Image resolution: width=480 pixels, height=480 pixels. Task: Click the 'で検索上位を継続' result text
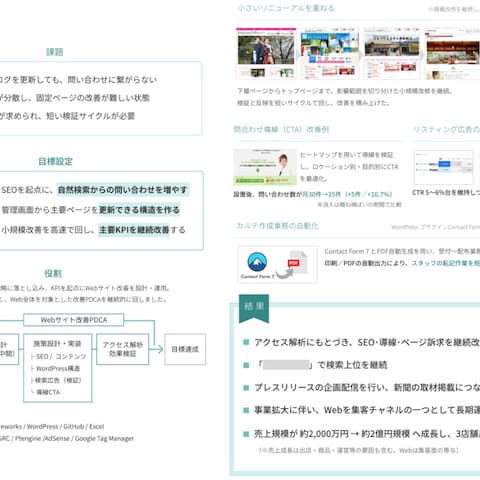352,365
